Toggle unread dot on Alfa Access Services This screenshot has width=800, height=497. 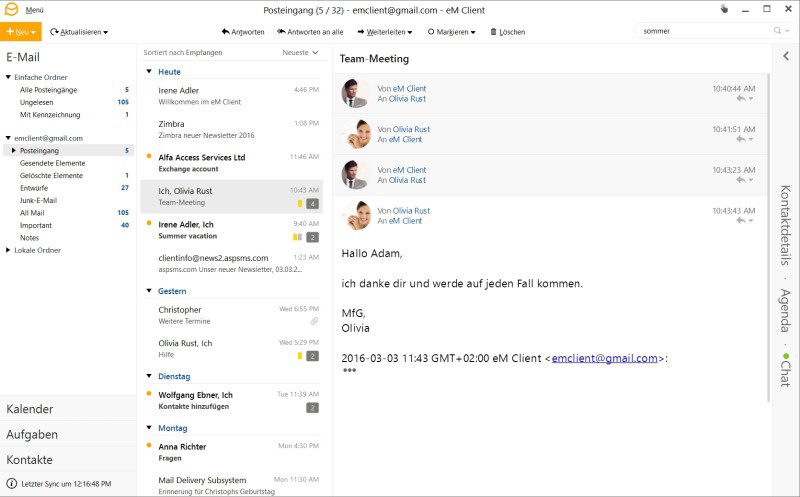coord(149,156)
